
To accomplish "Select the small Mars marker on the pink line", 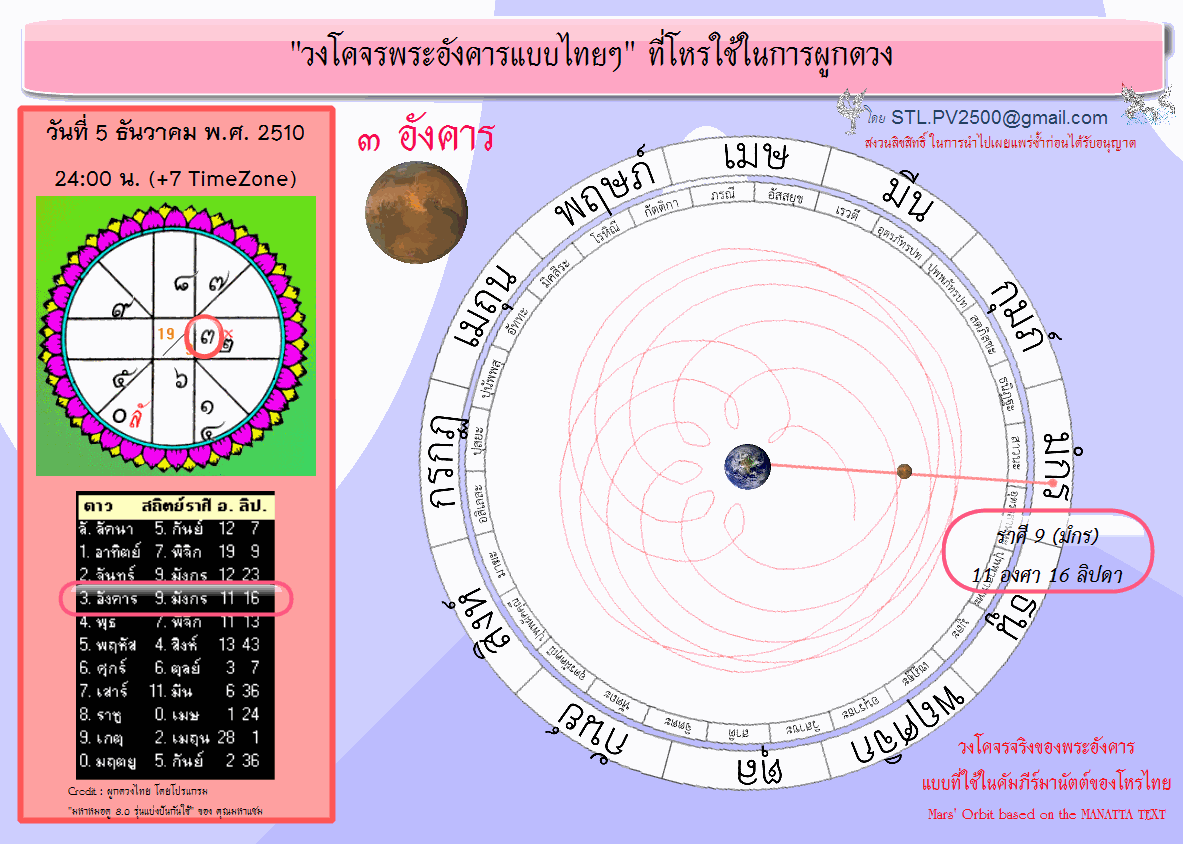I will tap(904, 471).
